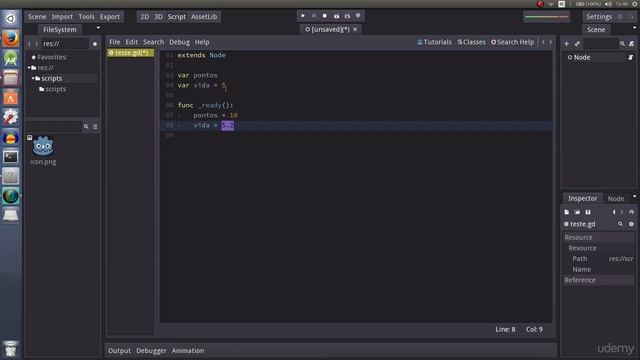Toggle favorite star for res:// path
The width and height of the screenshot is (640, 360).
[x=95, y=44]
